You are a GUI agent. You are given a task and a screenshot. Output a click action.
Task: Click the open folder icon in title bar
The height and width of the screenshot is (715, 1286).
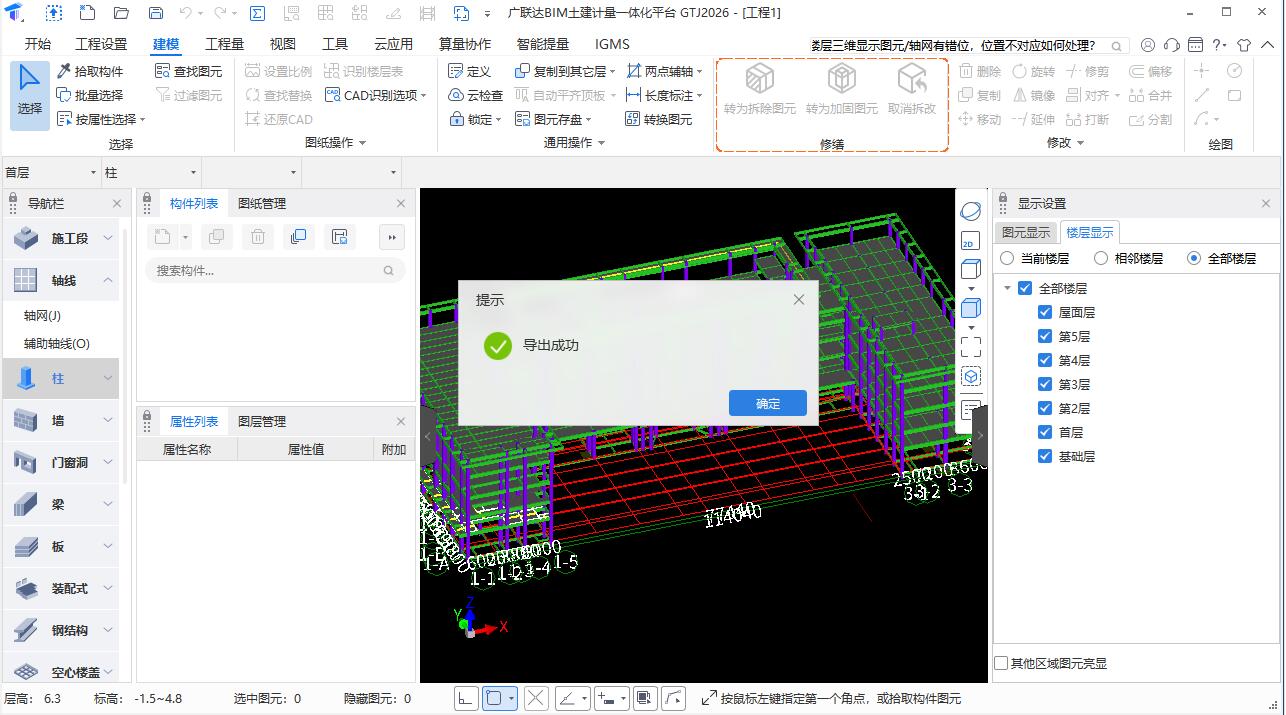click(121, 13)
